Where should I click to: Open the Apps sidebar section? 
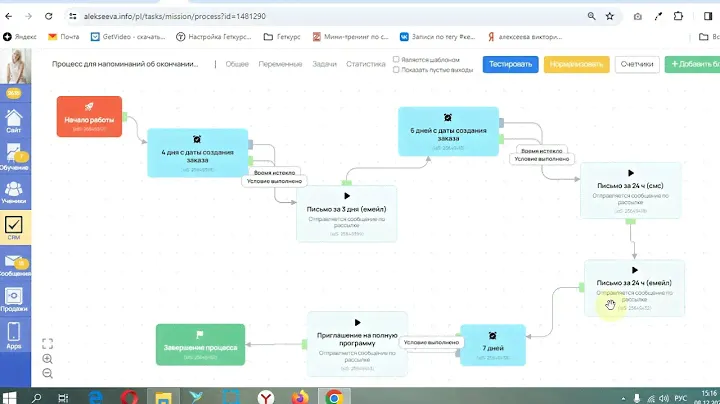(x=15, y=337)
